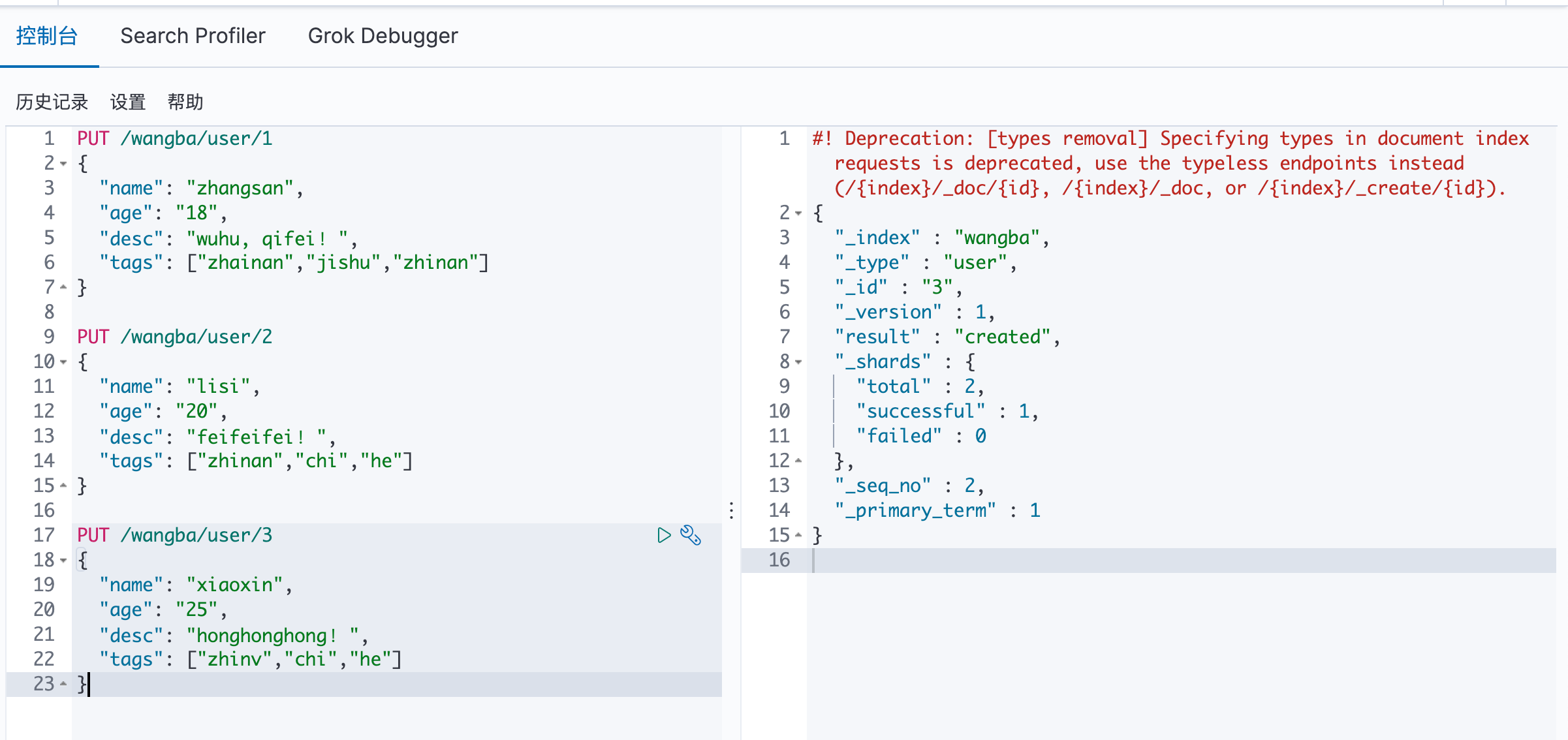Collapse editor fold arrow at line 2
Screen dimensions: 1568x740
[63, 163]
